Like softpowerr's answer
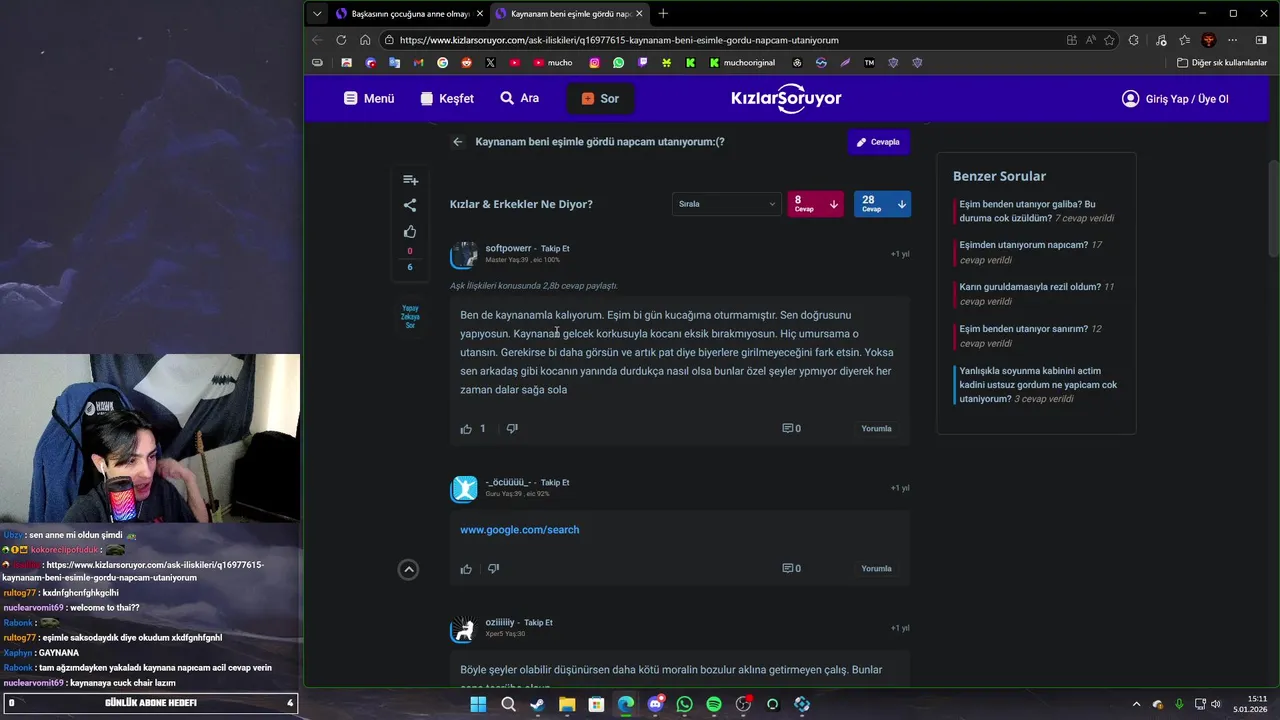The image size is (1280, 720). pos(466,429)
